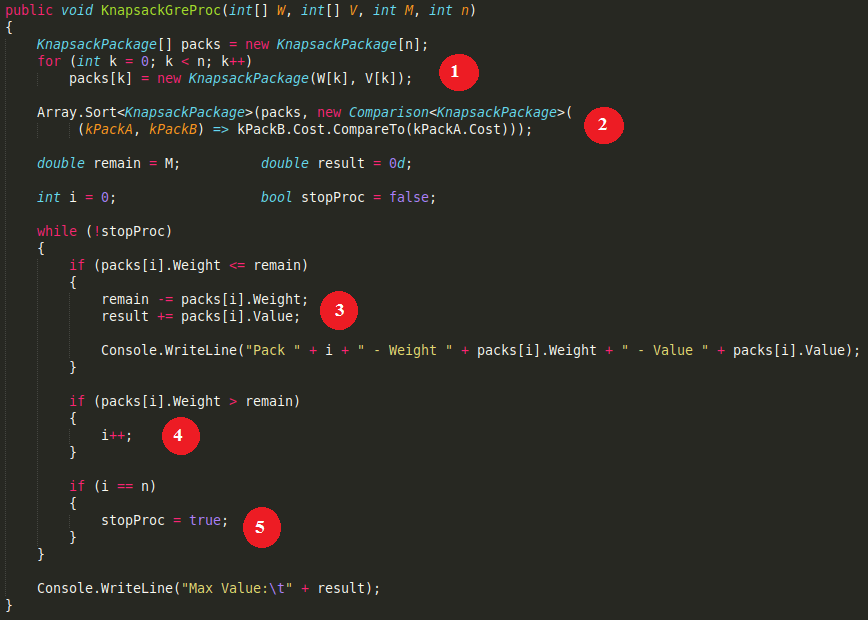Click the double remain = M declaration
Screen dimensions: 868x620
108,163
